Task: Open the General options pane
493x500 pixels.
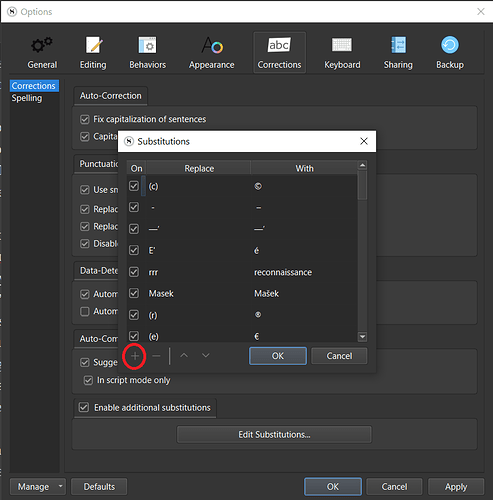Action: [x=42, y=53]
